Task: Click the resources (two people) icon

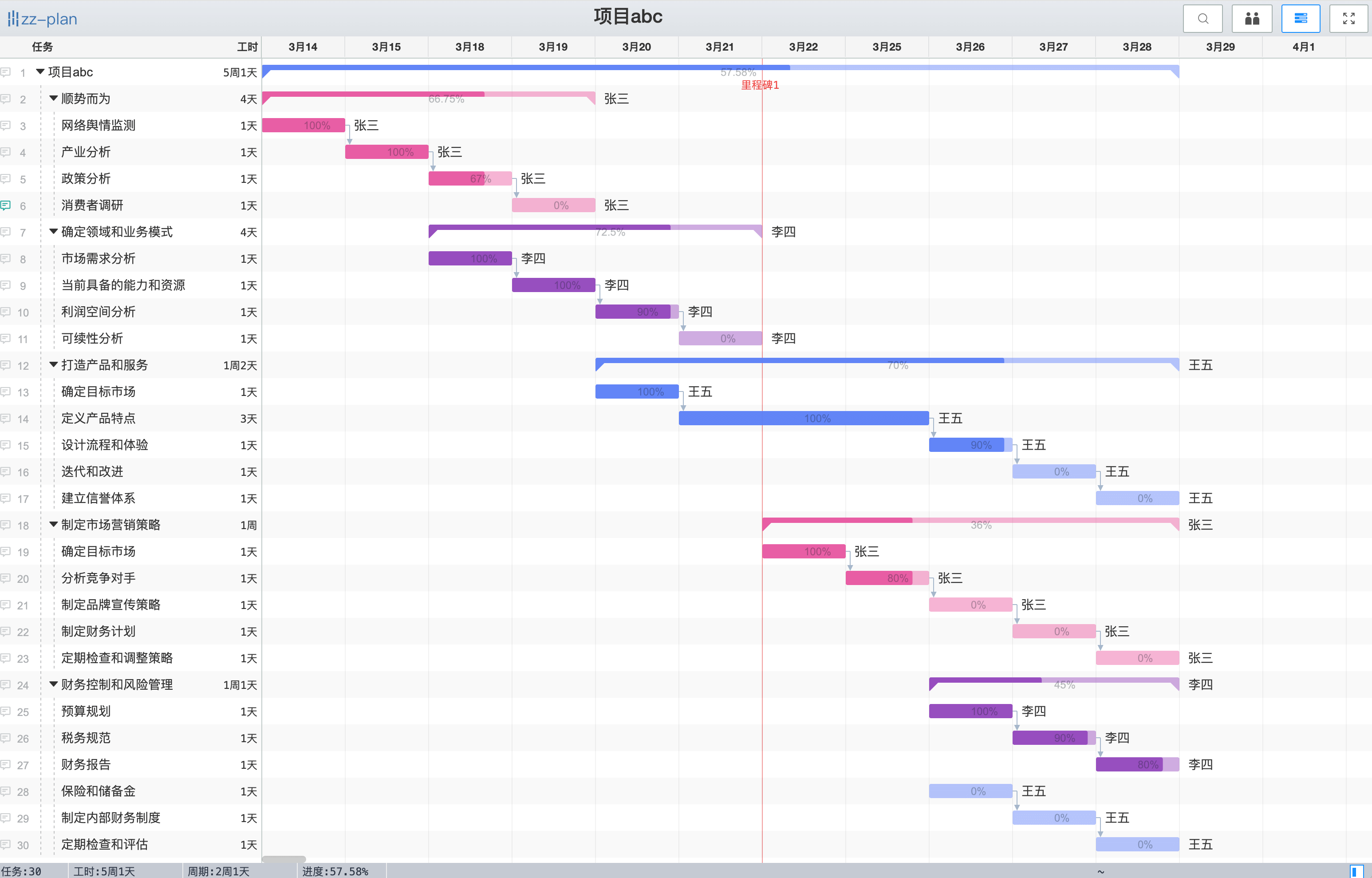Action: click(x=1251, y=19)
